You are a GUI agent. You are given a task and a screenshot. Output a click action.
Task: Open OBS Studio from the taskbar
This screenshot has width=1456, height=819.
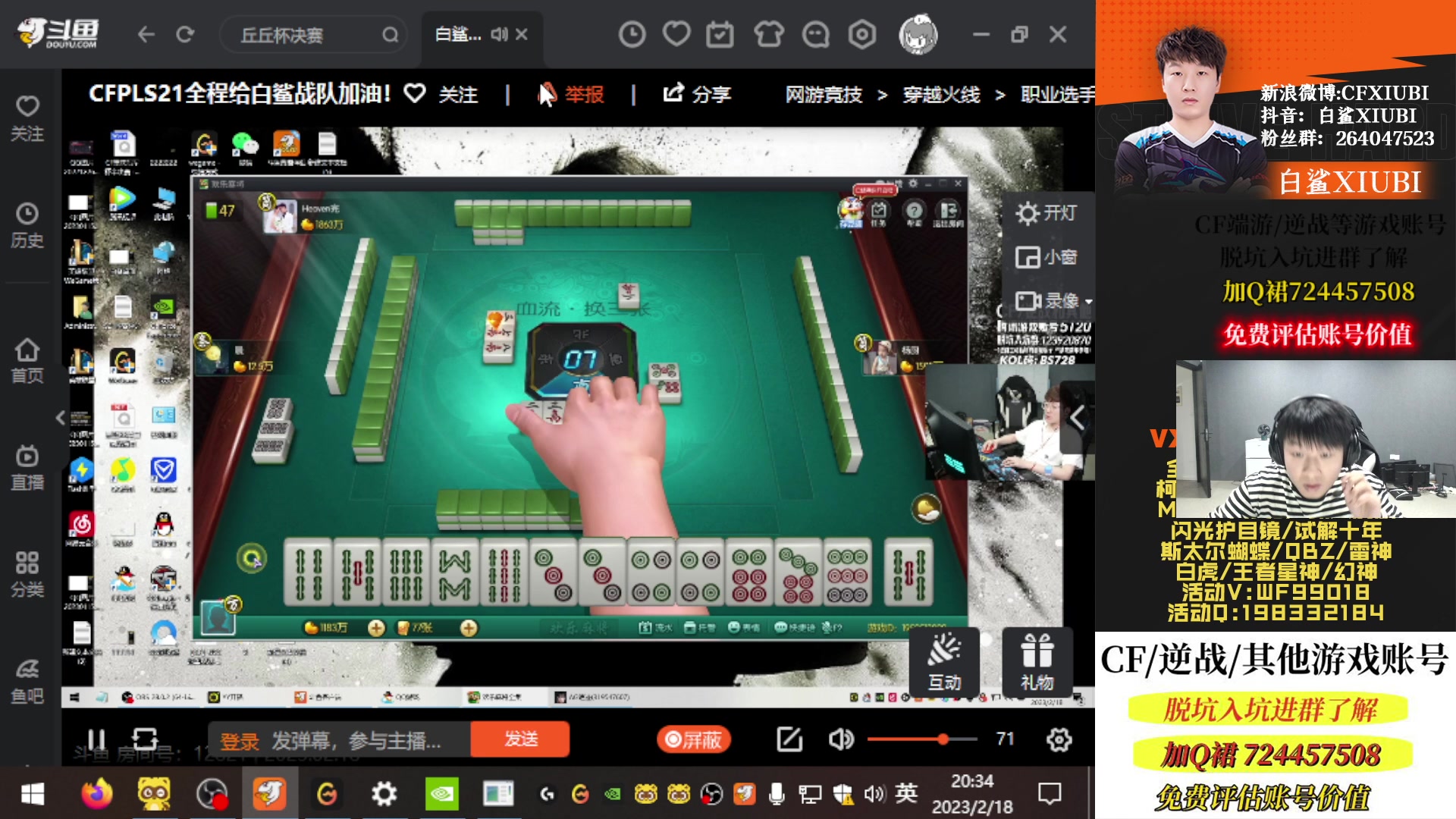pyautogui.click(x=212, y=794)
